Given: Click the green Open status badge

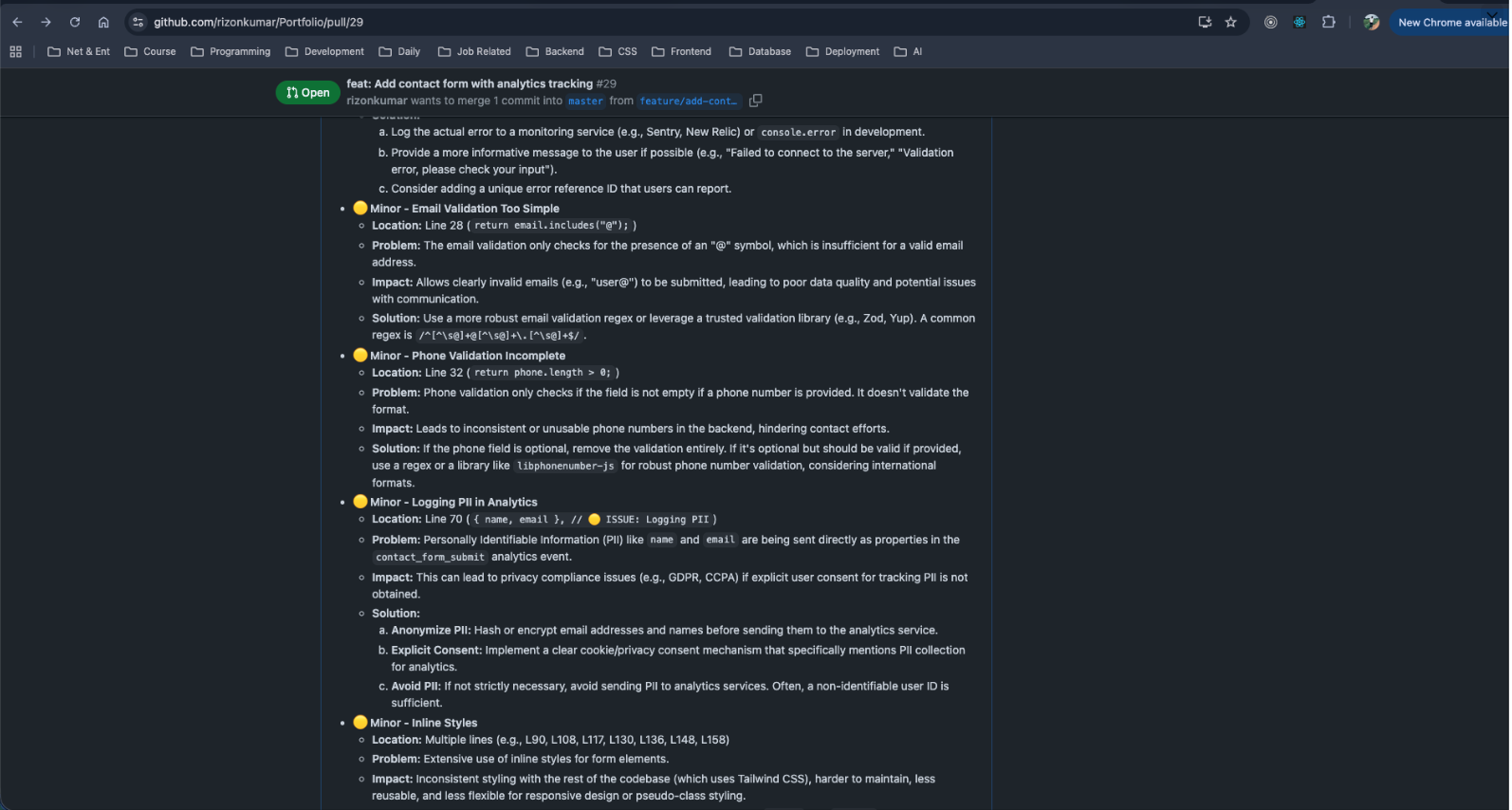Looking at the screenshot, I should tap(307, 92).
